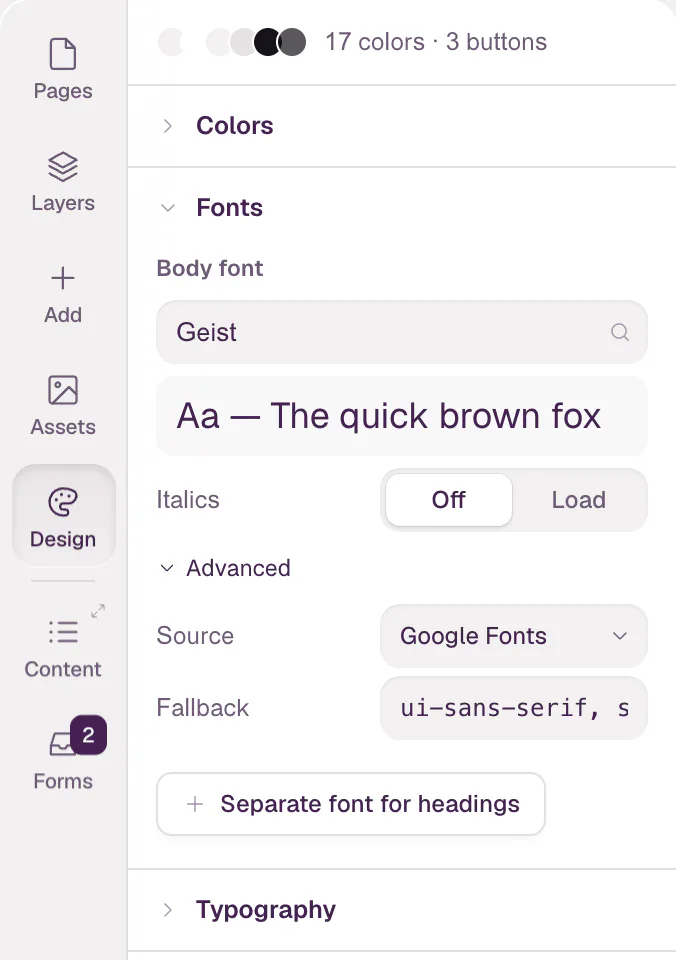
Task: Click the Forms notification badge showing 2
Action: tap(88, 735)
